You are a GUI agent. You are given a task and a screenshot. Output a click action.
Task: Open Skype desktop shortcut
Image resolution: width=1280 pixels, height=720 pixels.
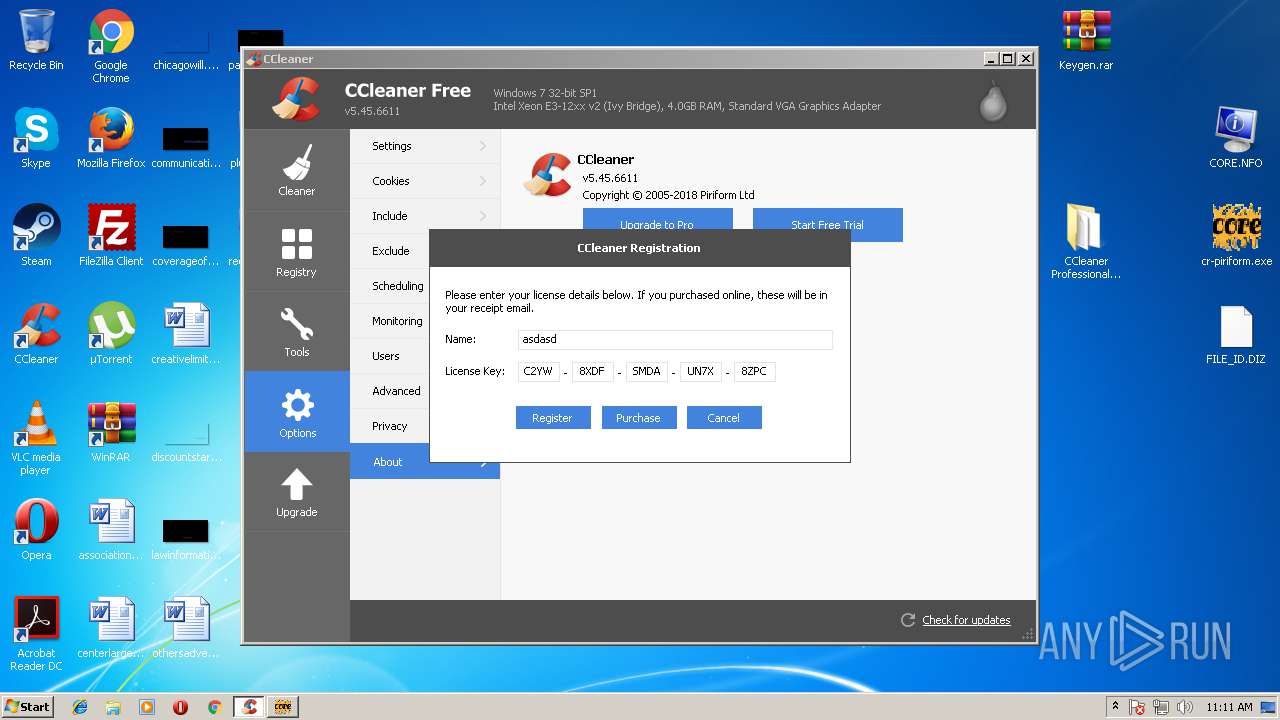[x=36, y=138]
